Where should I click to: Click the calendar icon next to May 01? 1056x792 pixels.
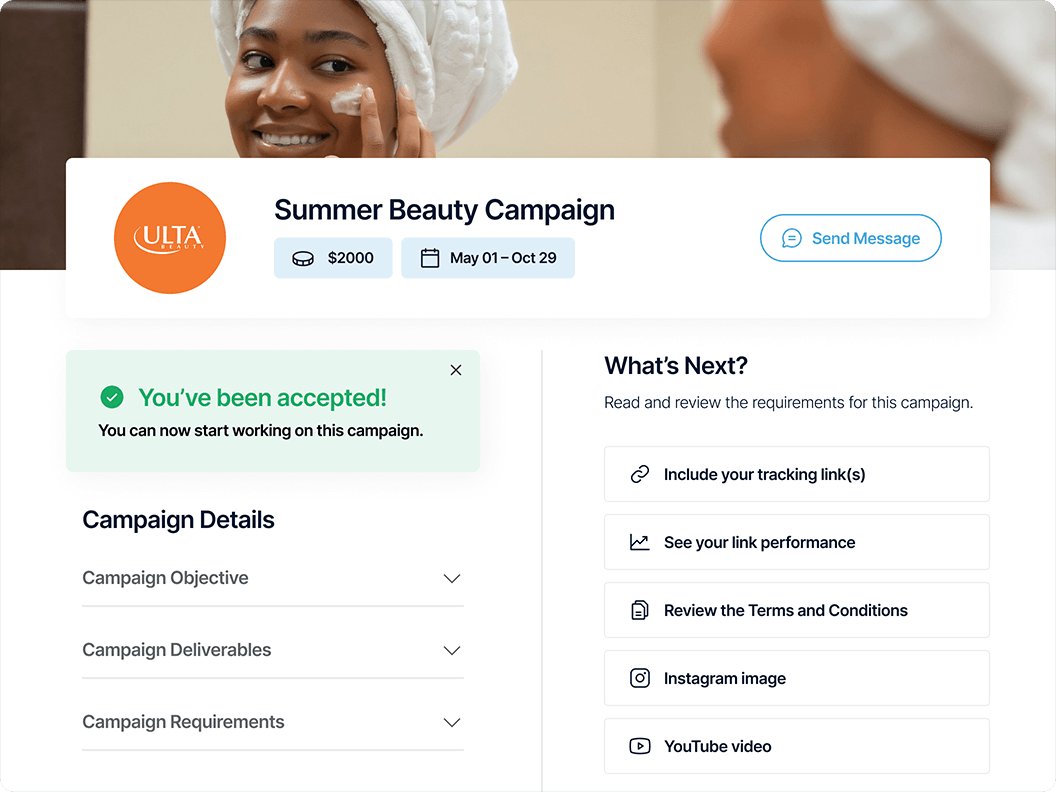coord(430,258)
